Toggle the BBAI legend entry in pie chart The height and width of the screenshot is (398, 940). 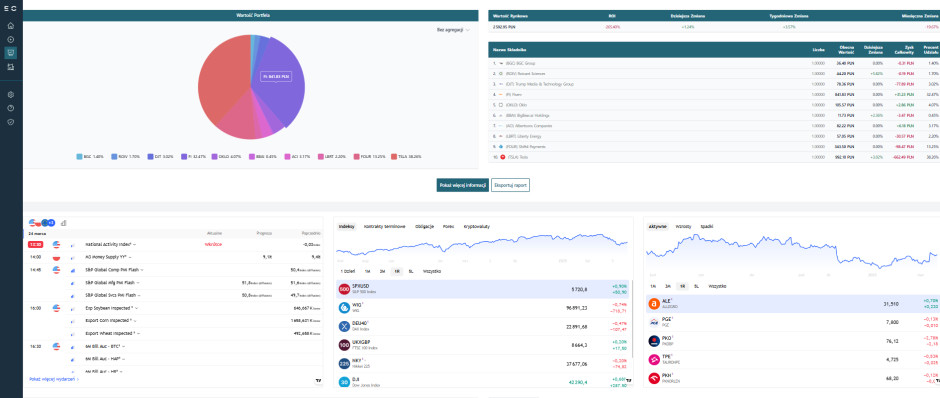pyautogui.click(x=262, y=157)
